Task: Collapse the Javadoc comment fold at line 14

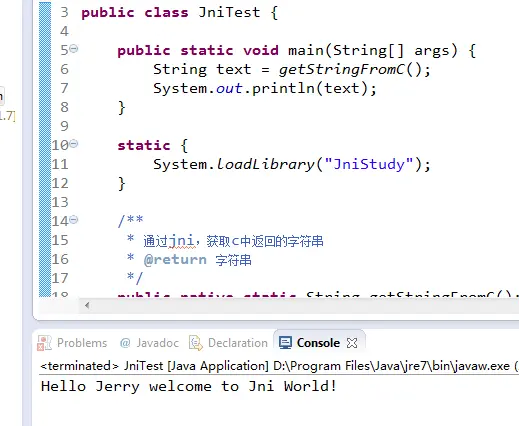Action: tap(74, 220)
